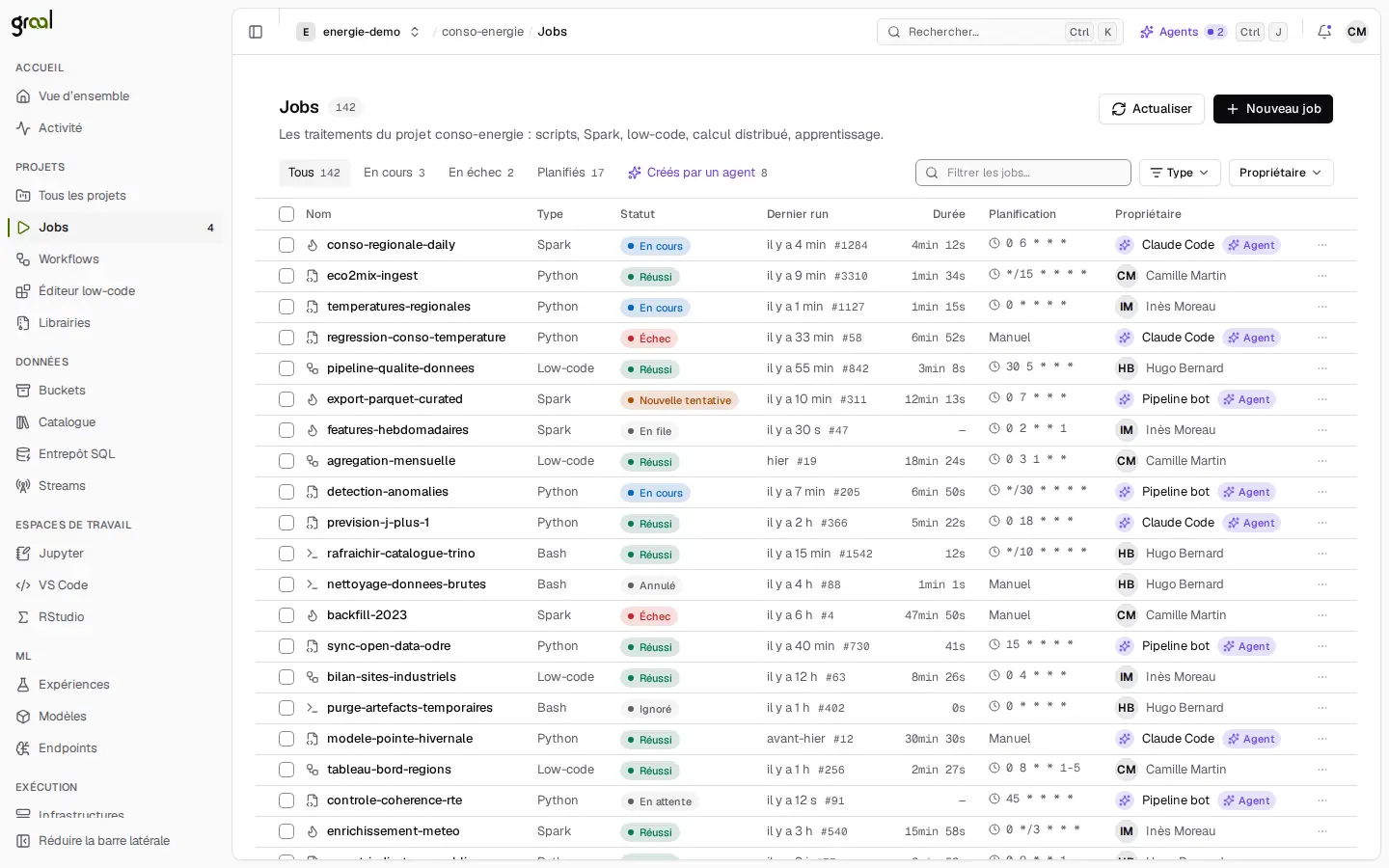Open the detection-anomalies job
The width and height of the screenshot is (1389, 868).
(x=388, y=492)
